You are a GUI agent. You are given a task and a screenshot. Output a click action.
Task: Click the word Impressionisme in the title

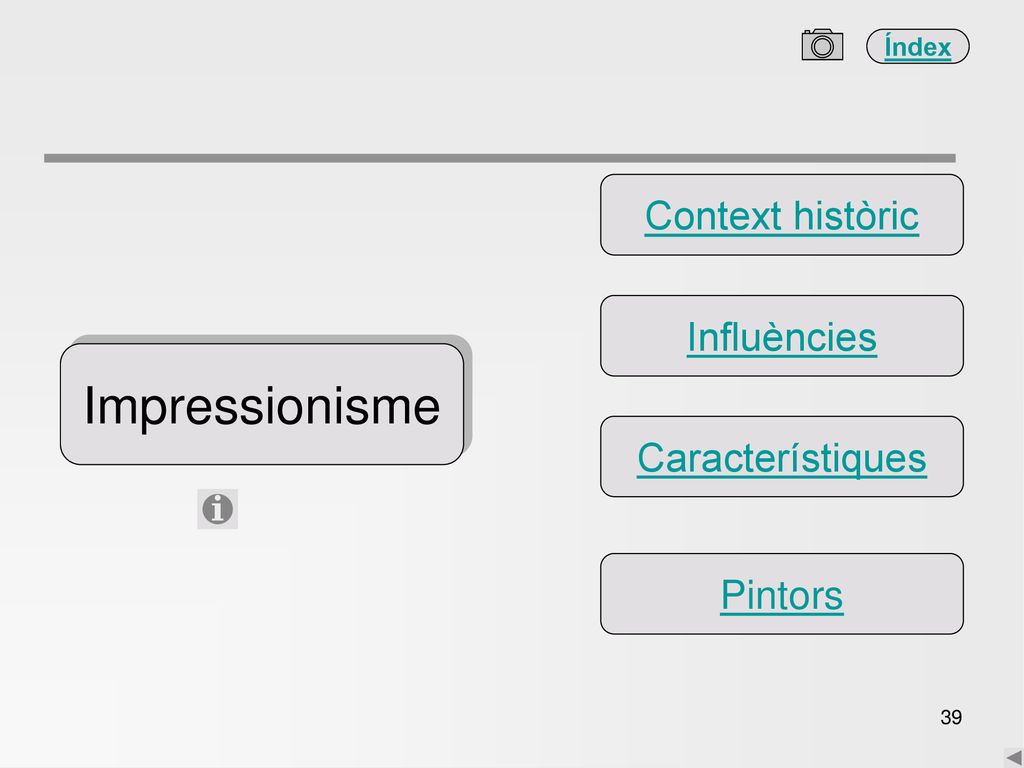(262, 406)
